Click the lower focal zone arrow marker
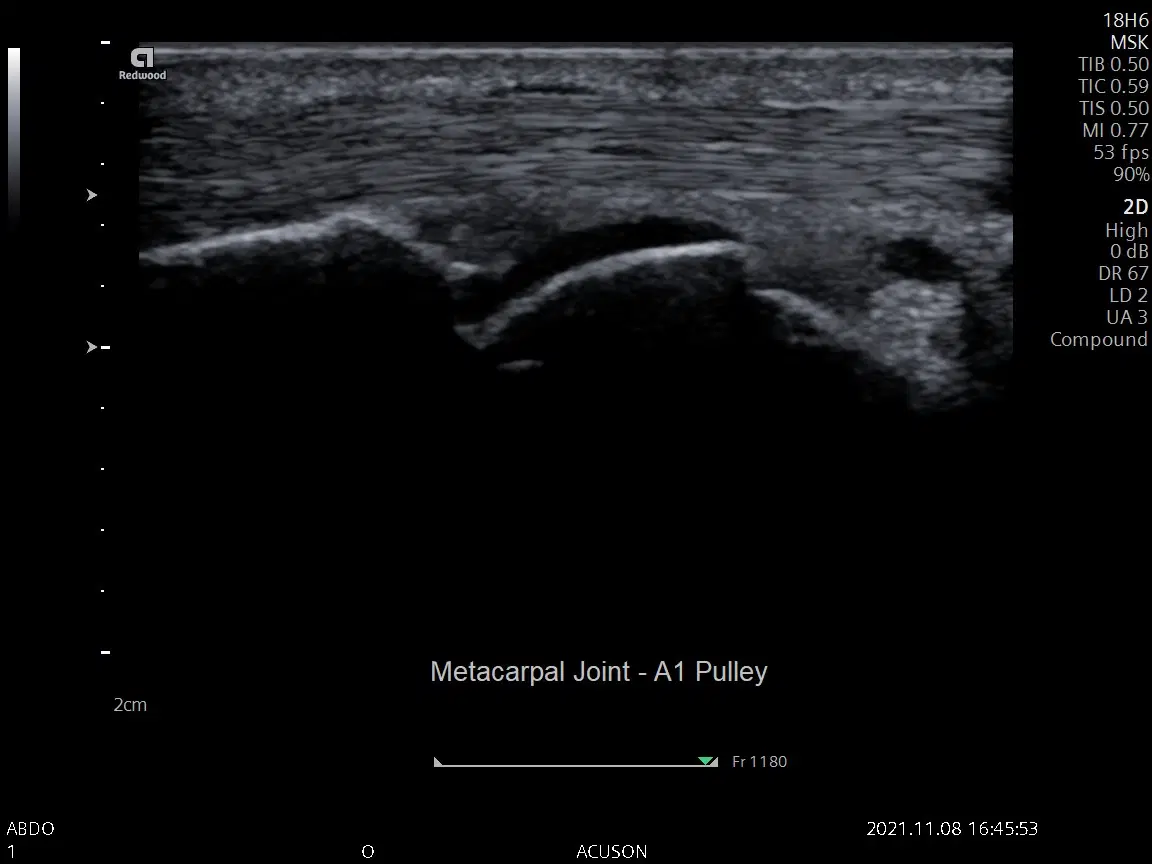This screenshot has height=864, width=1152. [x=92, y=347]
